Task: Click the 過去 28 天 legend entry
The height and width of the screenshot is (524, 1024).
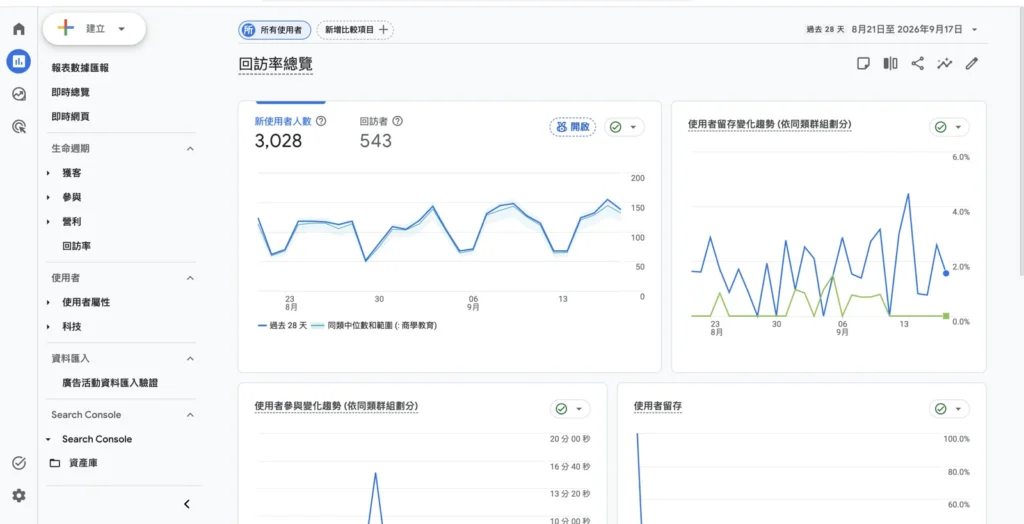Action: [x=282, y=325]
